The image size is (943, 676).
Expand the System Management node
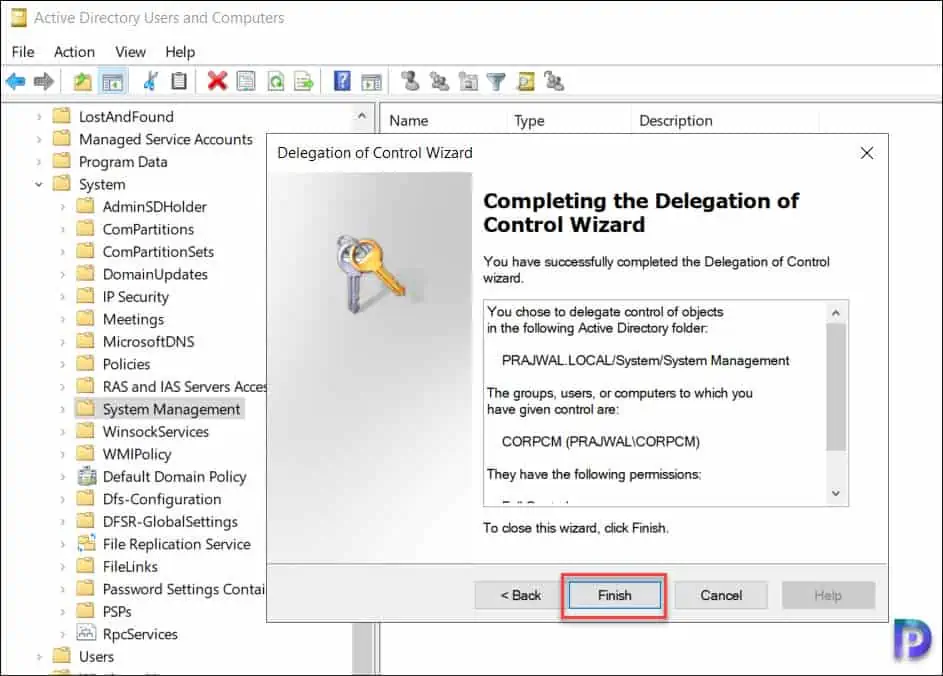(63, 410)
